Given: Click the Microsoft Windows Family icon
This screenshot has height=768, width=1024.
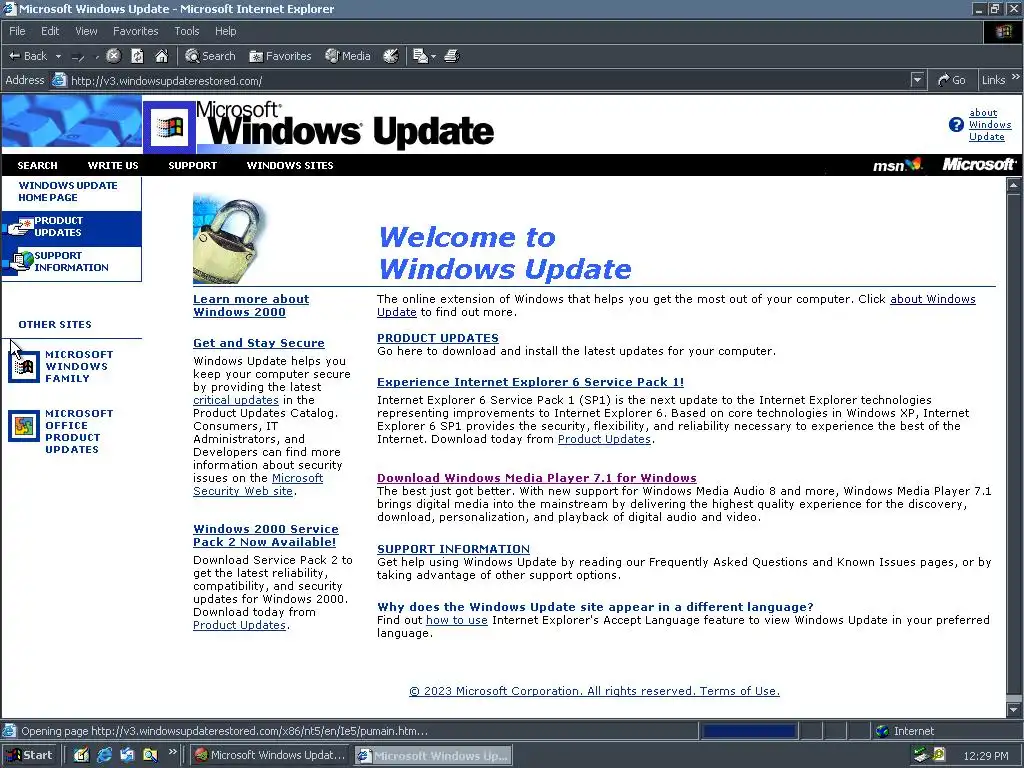Looking at the screenshot, I should [24, 366].
